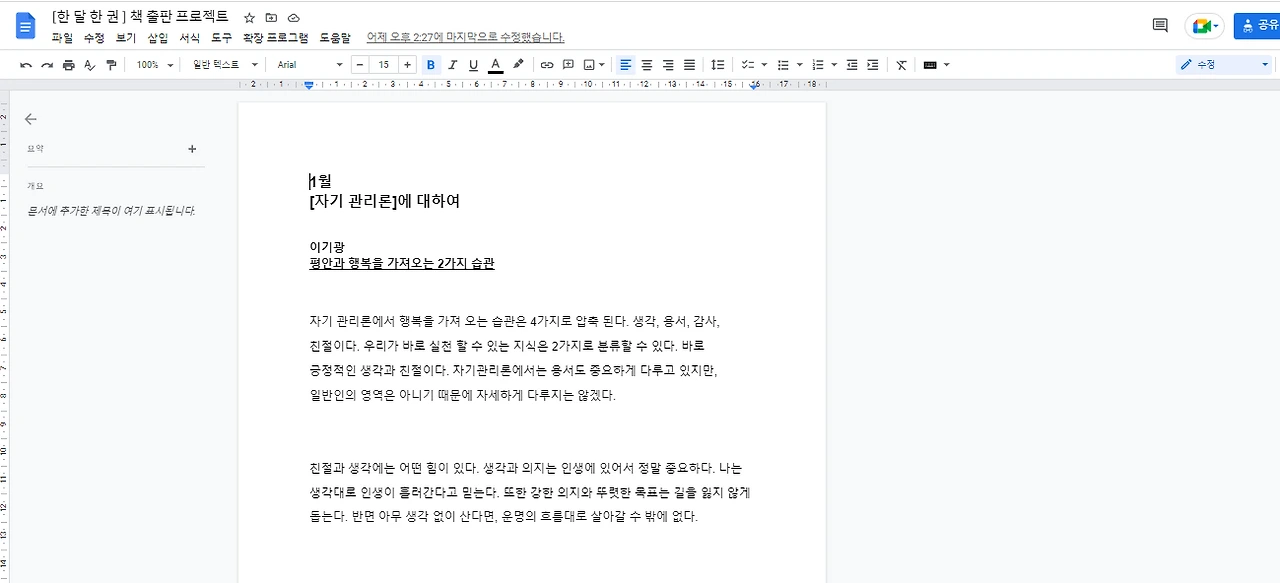The width and height of the screenshot is (1280, 583).
Task: Click the underline icon
Action: pos(472,64)
